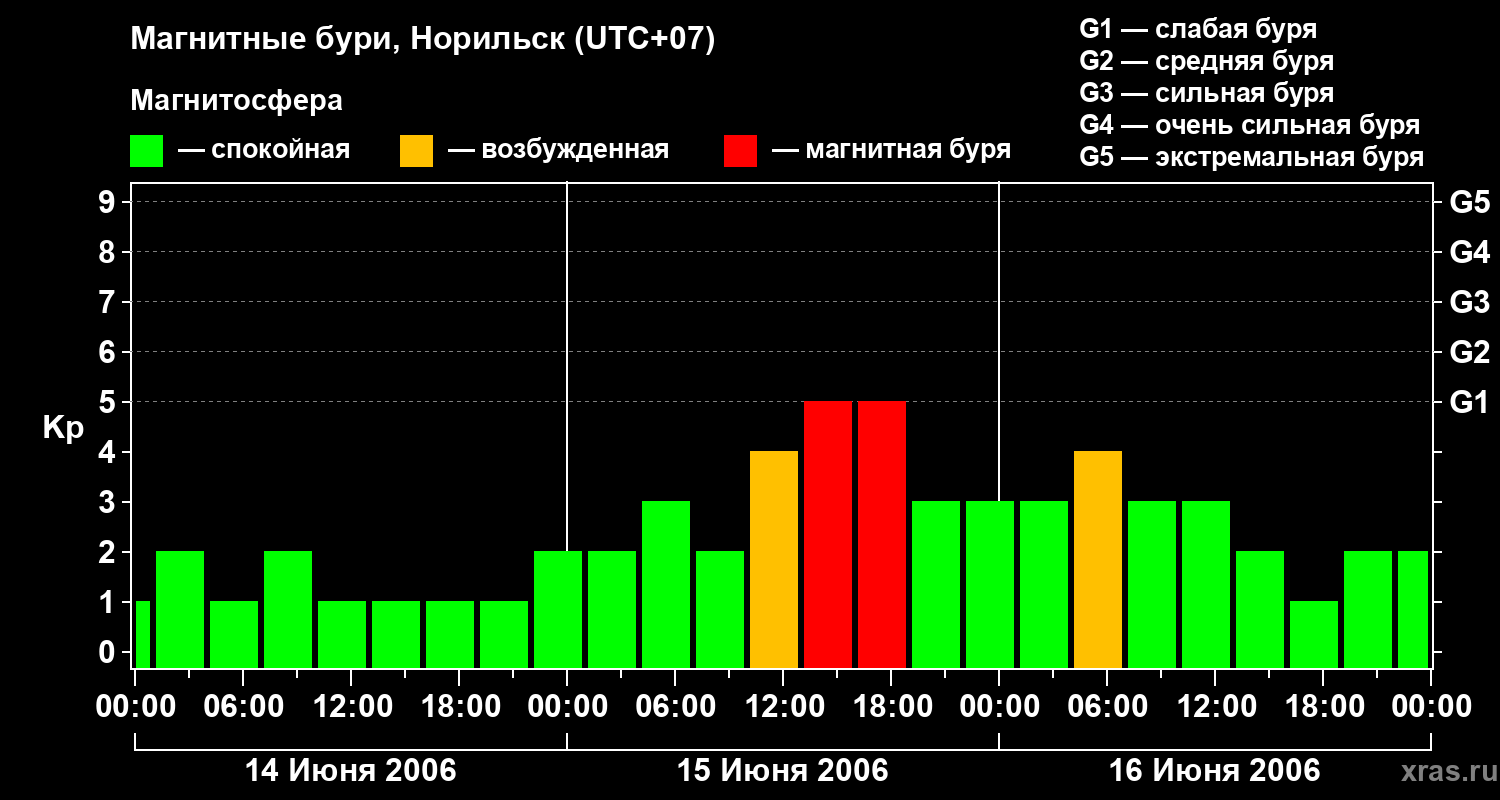Click the green Kp 1 bar before 18:00 on 16 Июня

click(x=1314, y=634)
